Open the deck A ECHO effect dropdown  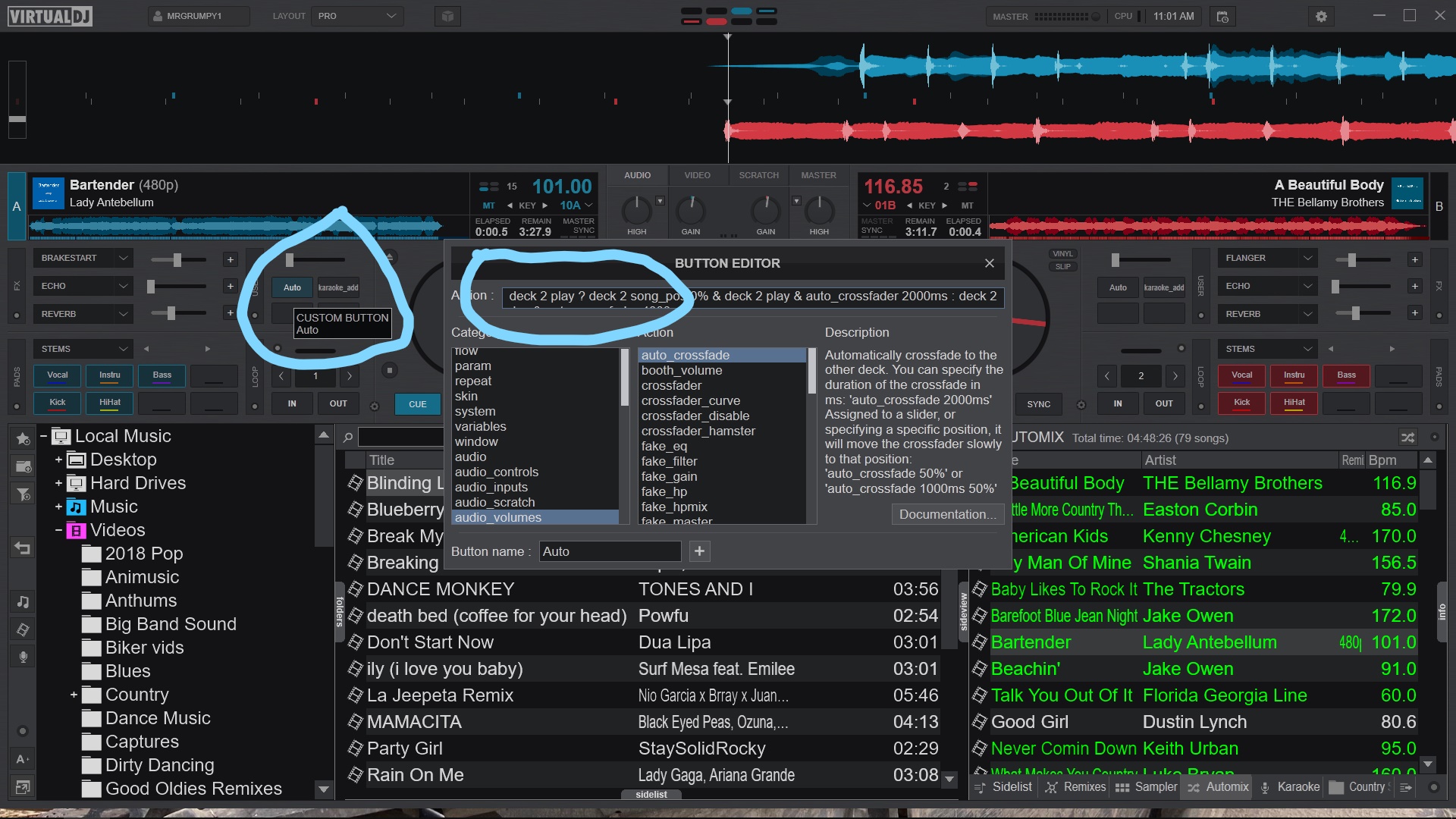point(83,287)
